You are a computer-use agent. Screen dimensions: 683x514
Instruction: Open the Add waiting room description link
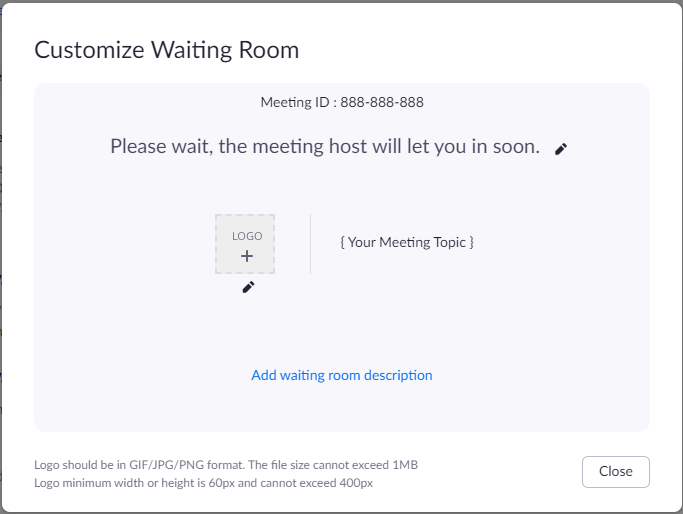pyautogui.click(x=341, y=375)
